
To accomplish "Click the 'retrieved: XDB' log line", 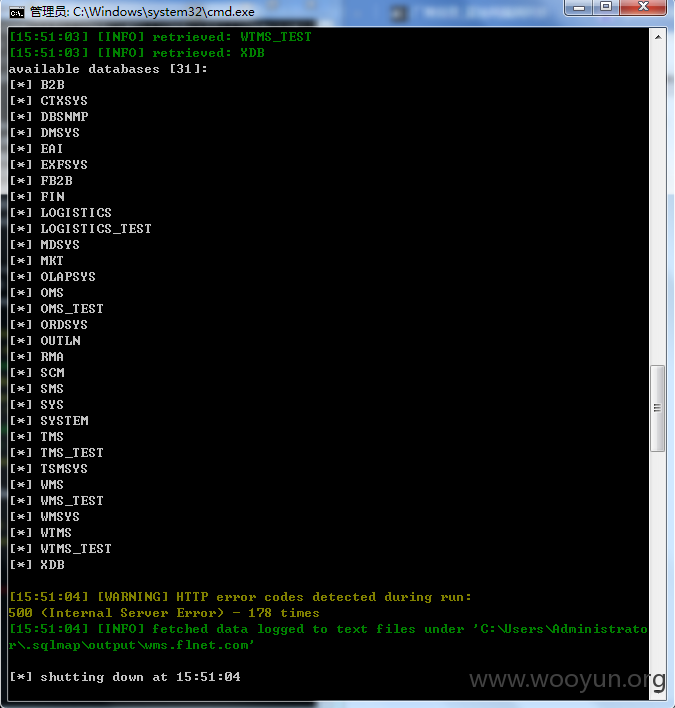I will click(137, 53).
